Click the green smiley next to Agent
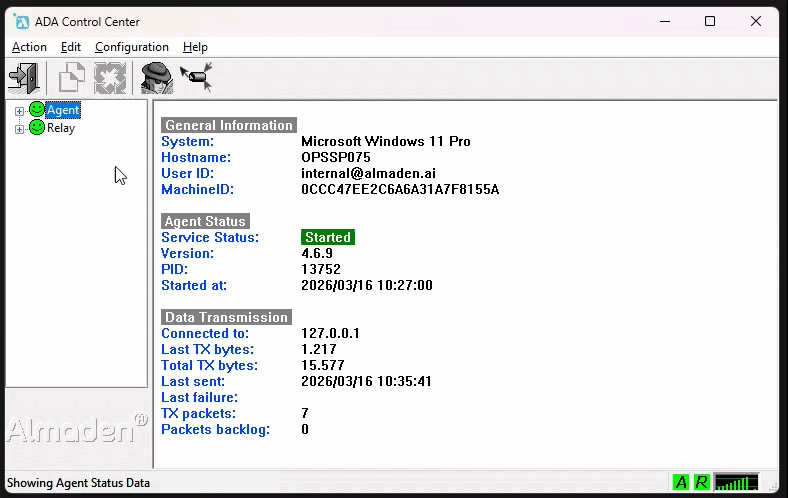 point(37,109)
